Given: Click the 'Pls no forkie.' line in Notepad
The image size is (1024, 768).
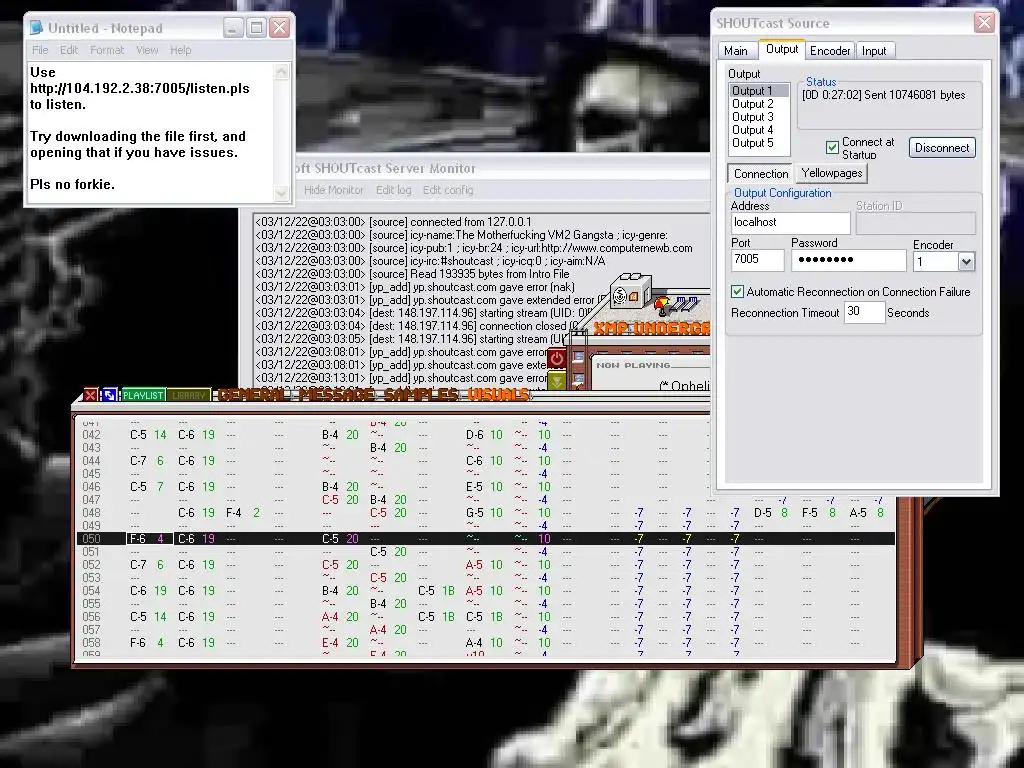Looking at the screenshot, I should coord(72,184).
